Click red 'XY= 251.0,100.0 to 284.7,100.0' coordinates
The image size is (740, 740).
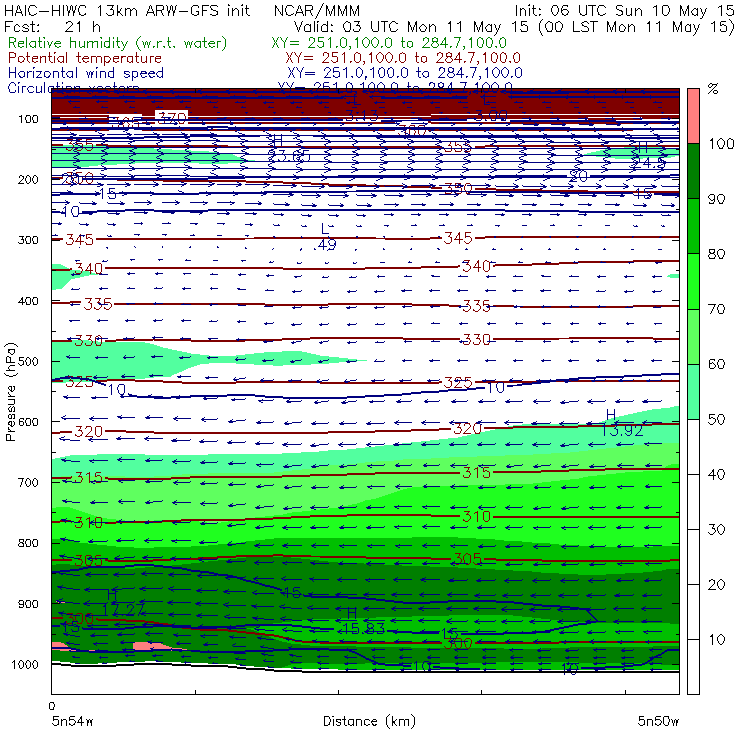click(403, 58)
